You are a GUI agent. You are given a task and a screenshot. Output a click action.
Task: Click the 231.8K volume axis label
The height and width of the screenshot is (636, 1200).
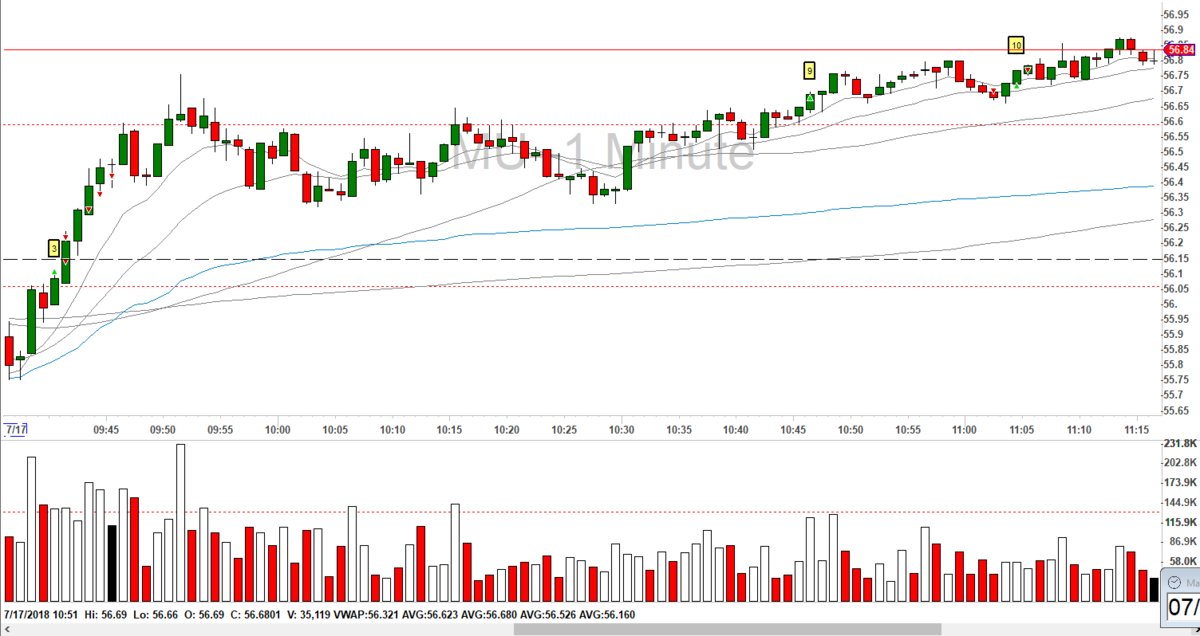(1180, 441)
